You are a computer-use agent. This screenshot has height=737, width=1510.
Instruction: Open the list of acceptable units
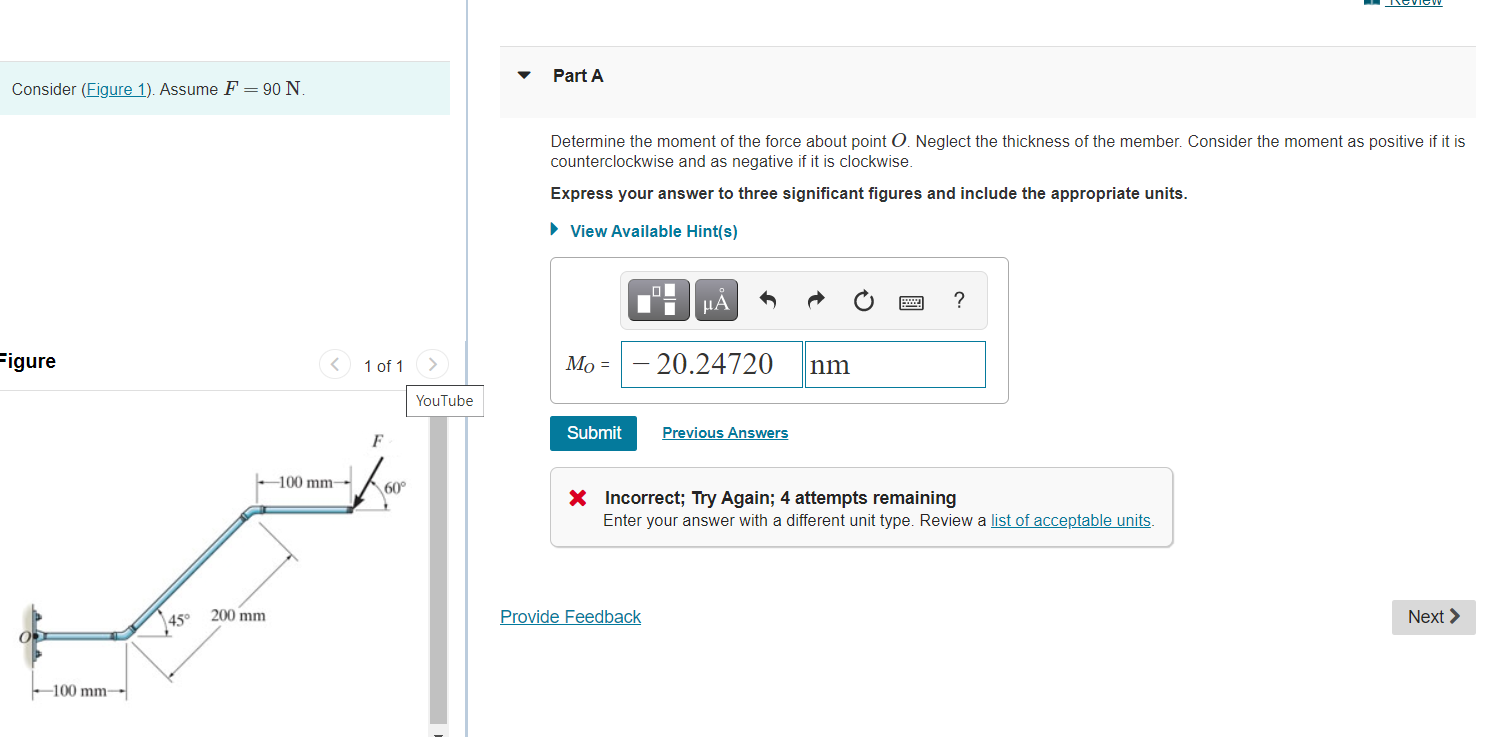1069,520
